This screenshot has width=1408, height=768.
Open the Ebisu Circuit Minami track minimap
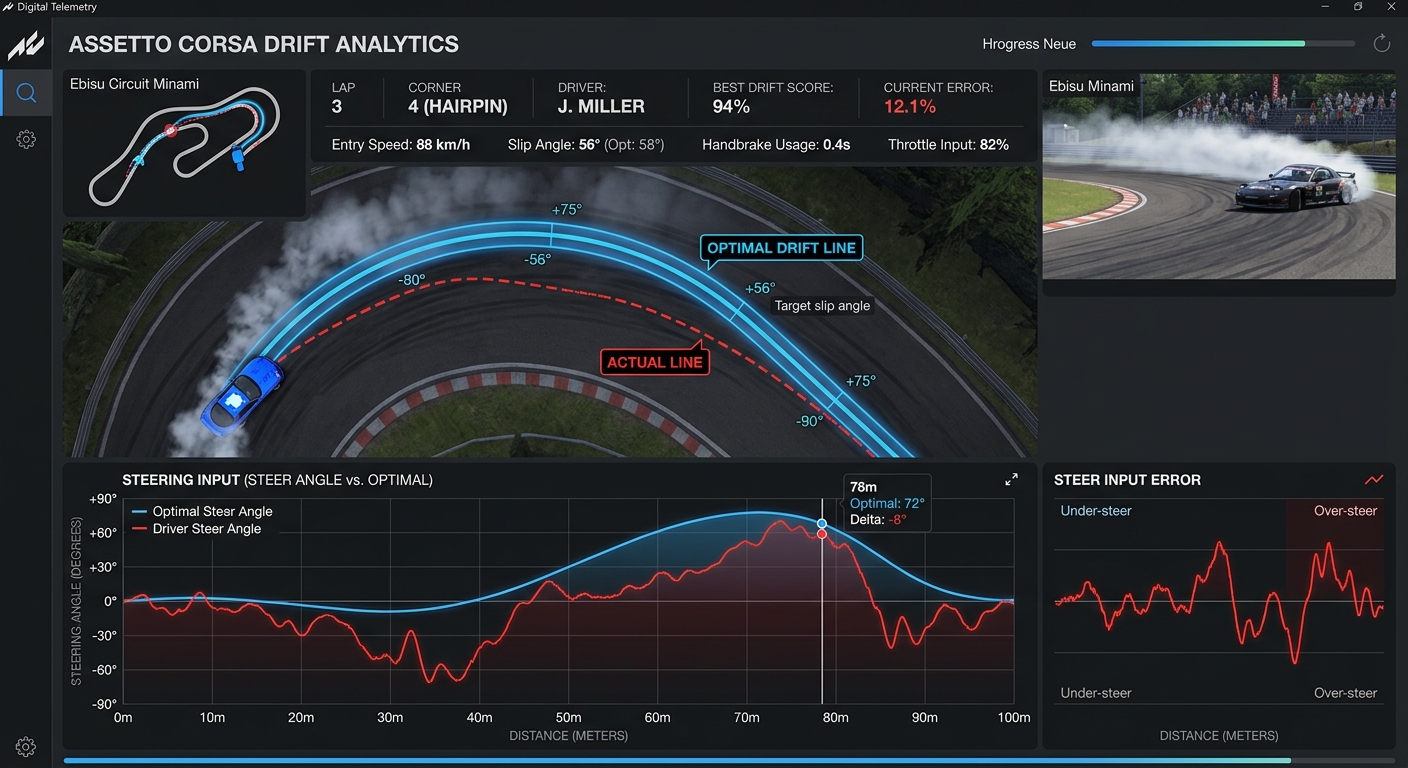click(184, 143)
